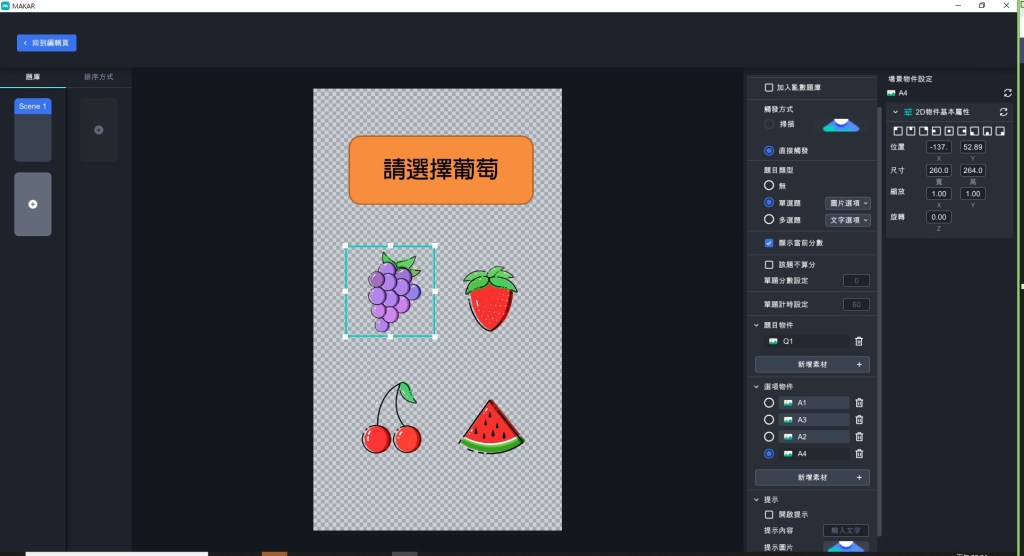The width and height of the screenshot is (1024, 556).
Task: Select the top-left alignment anchor icon
Action: [x=897, y=130]
